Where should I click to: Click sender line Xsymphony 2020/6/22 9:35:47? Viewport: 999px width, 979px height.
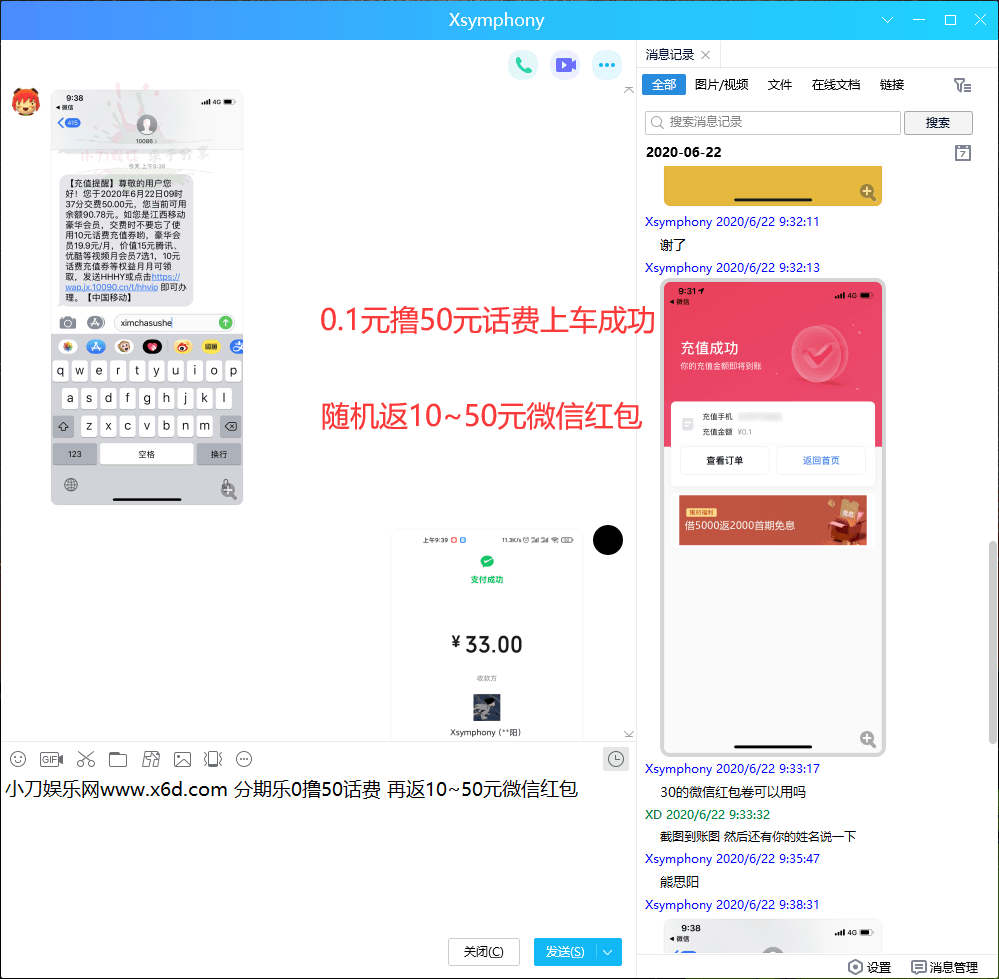click(732, 859)
